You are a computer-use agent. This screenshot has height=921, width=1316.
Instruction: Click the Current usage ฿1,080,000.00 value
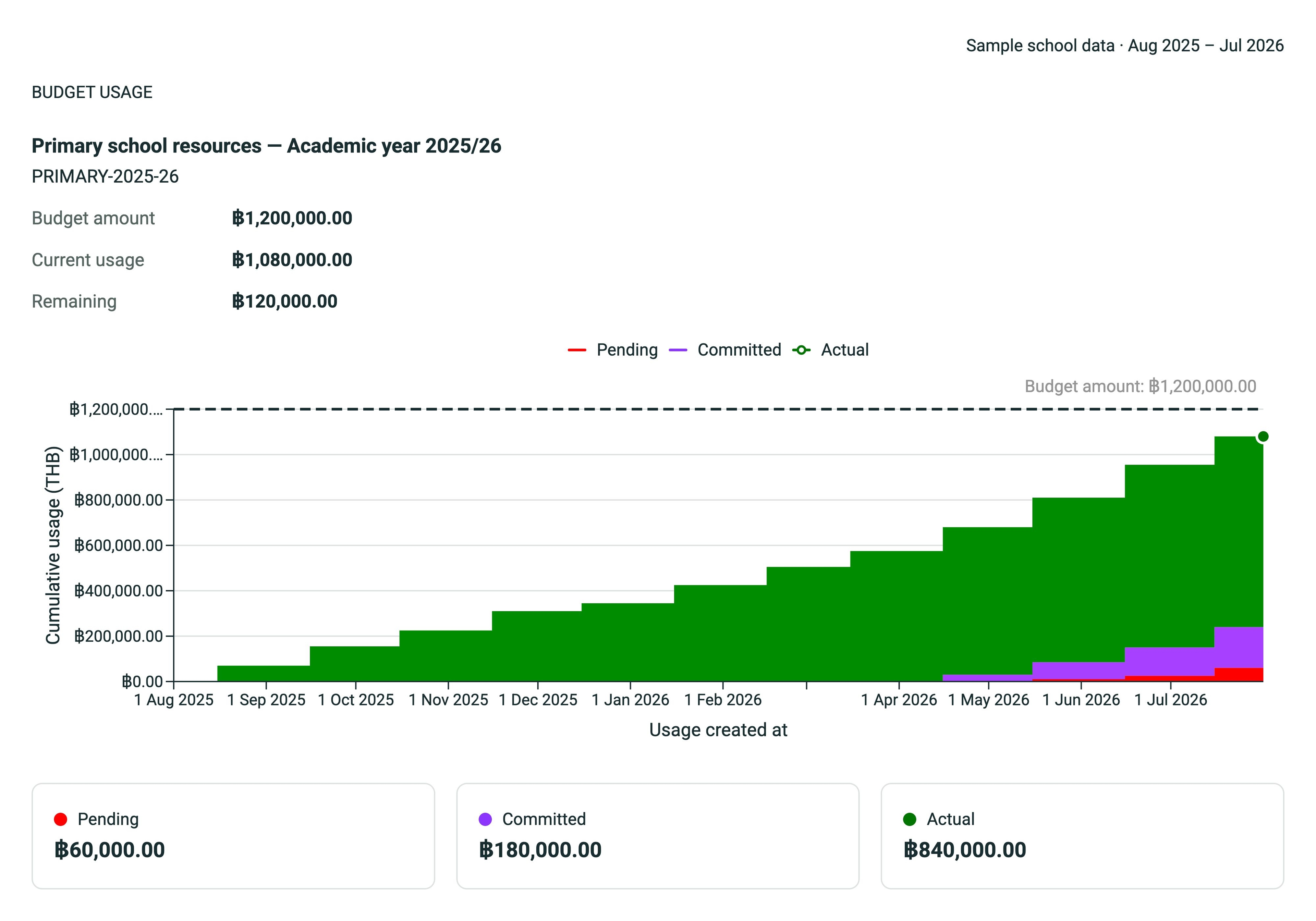point(292,260)
